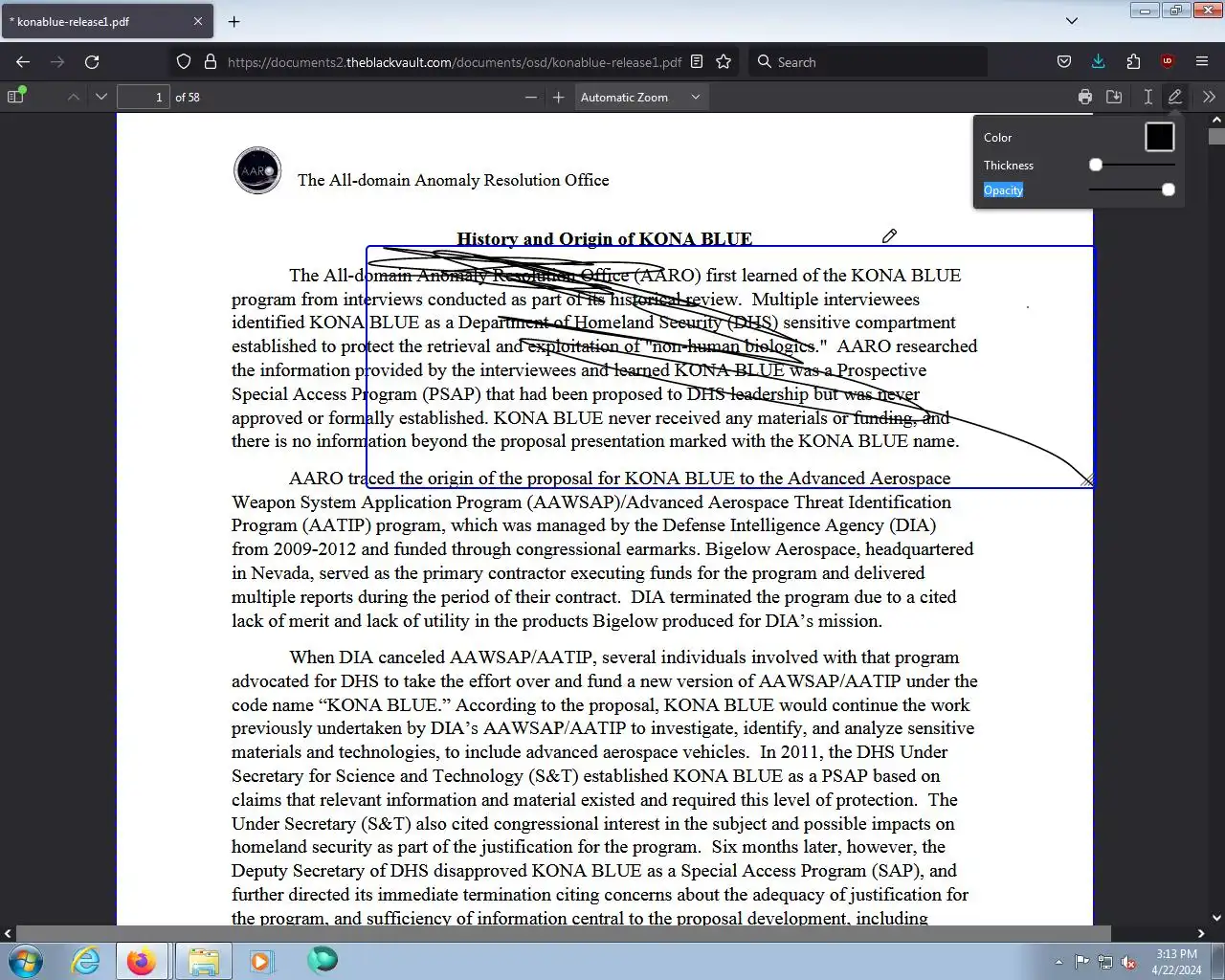Open the Firefox application menu
This screenshot has width=1225, height=980.
(1202, 62)
